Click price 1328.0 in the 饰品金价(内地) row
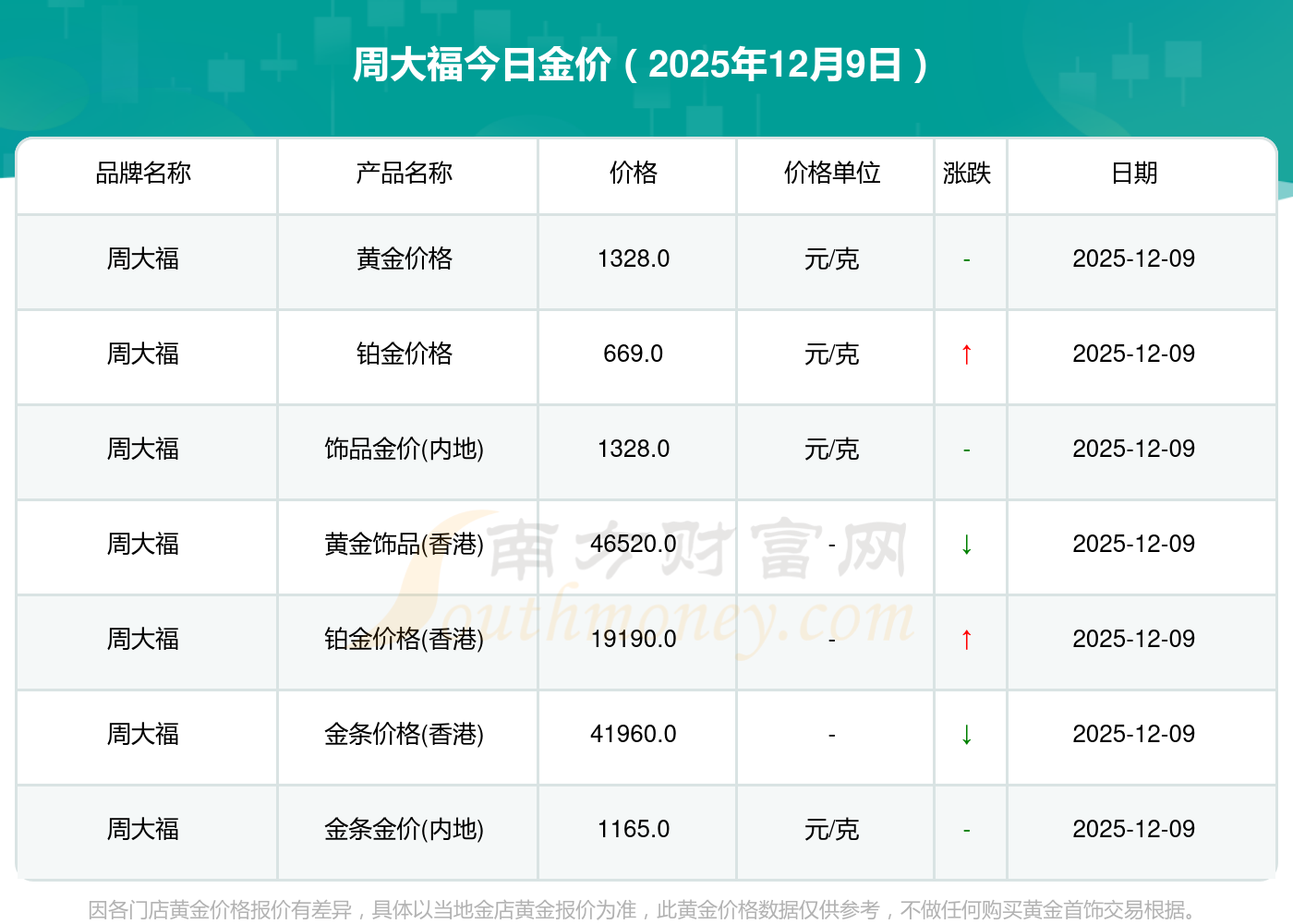The image size is (1293, 924). [634, 449]
